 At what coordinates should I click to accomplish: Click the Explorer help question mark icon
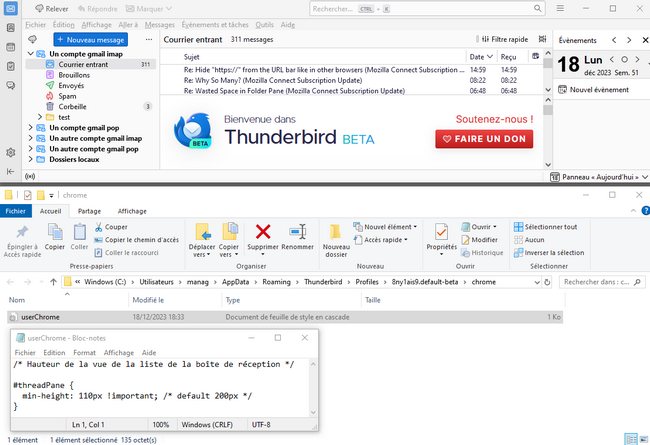pos(645,211)
